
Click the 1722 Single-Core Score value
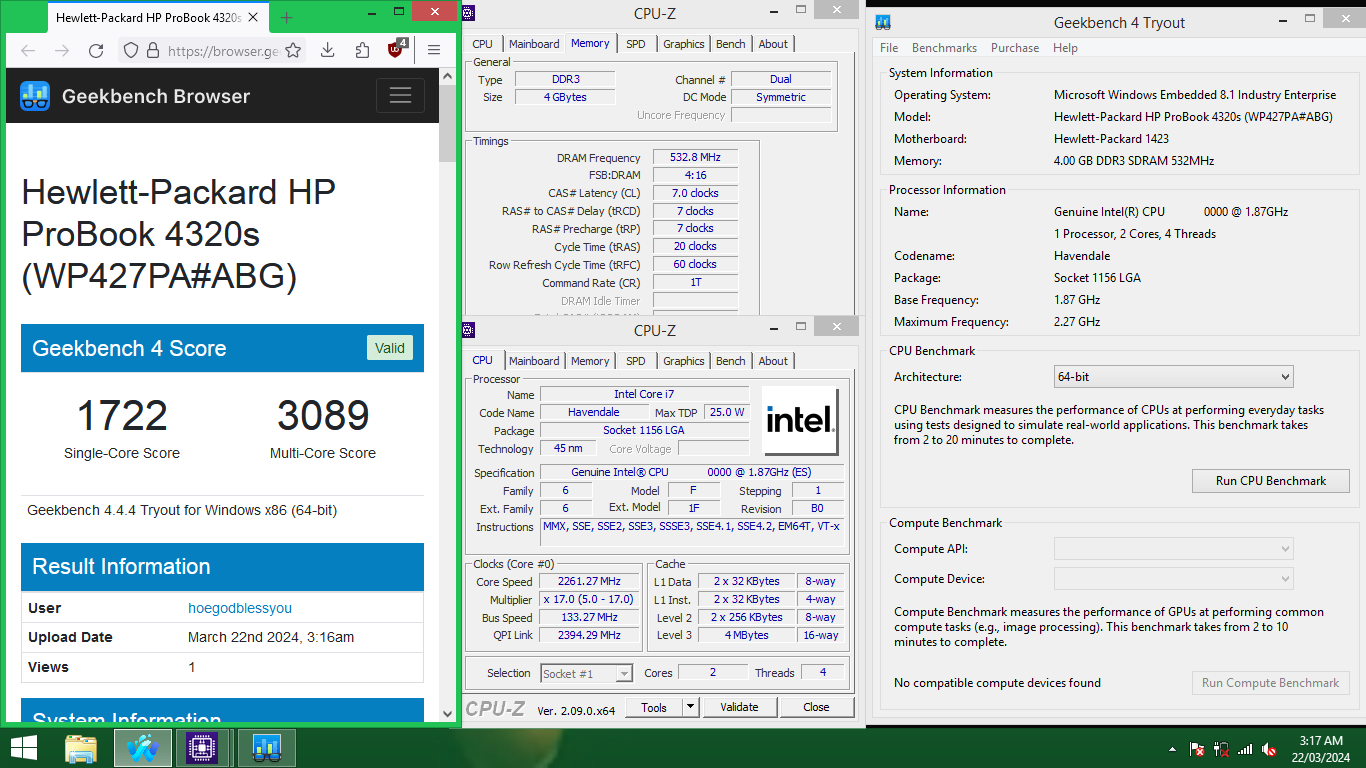click(122, 416)
